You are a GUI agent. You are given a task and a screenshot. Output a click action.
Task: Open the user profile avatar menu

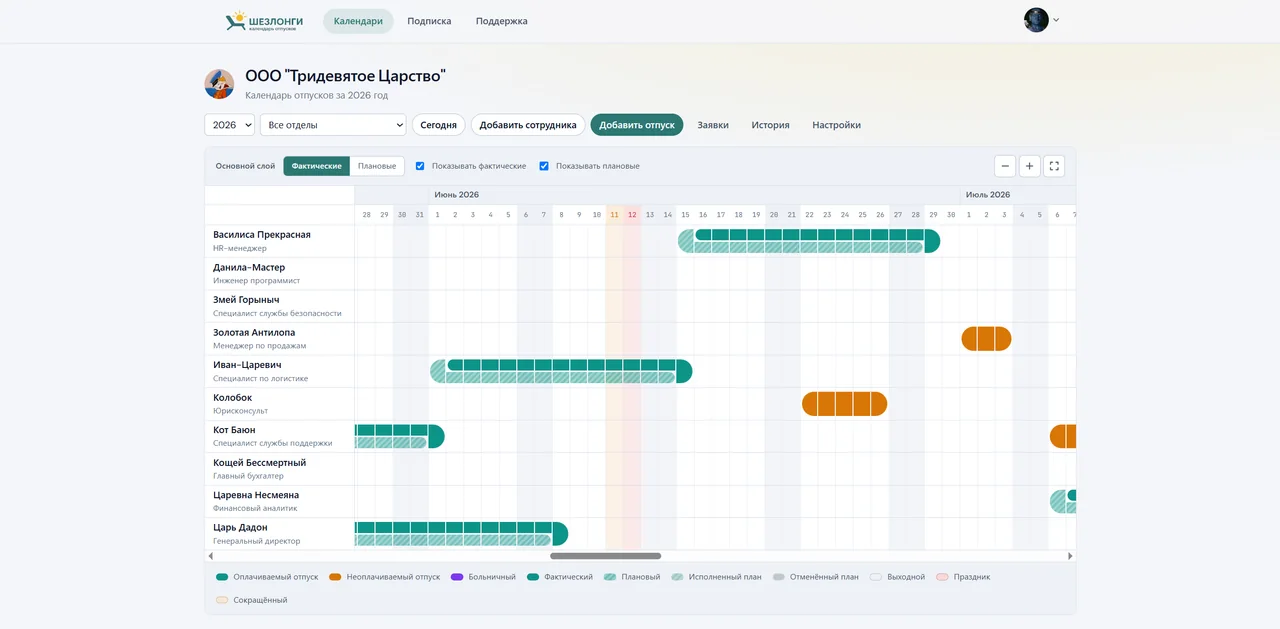[1036, 20]
